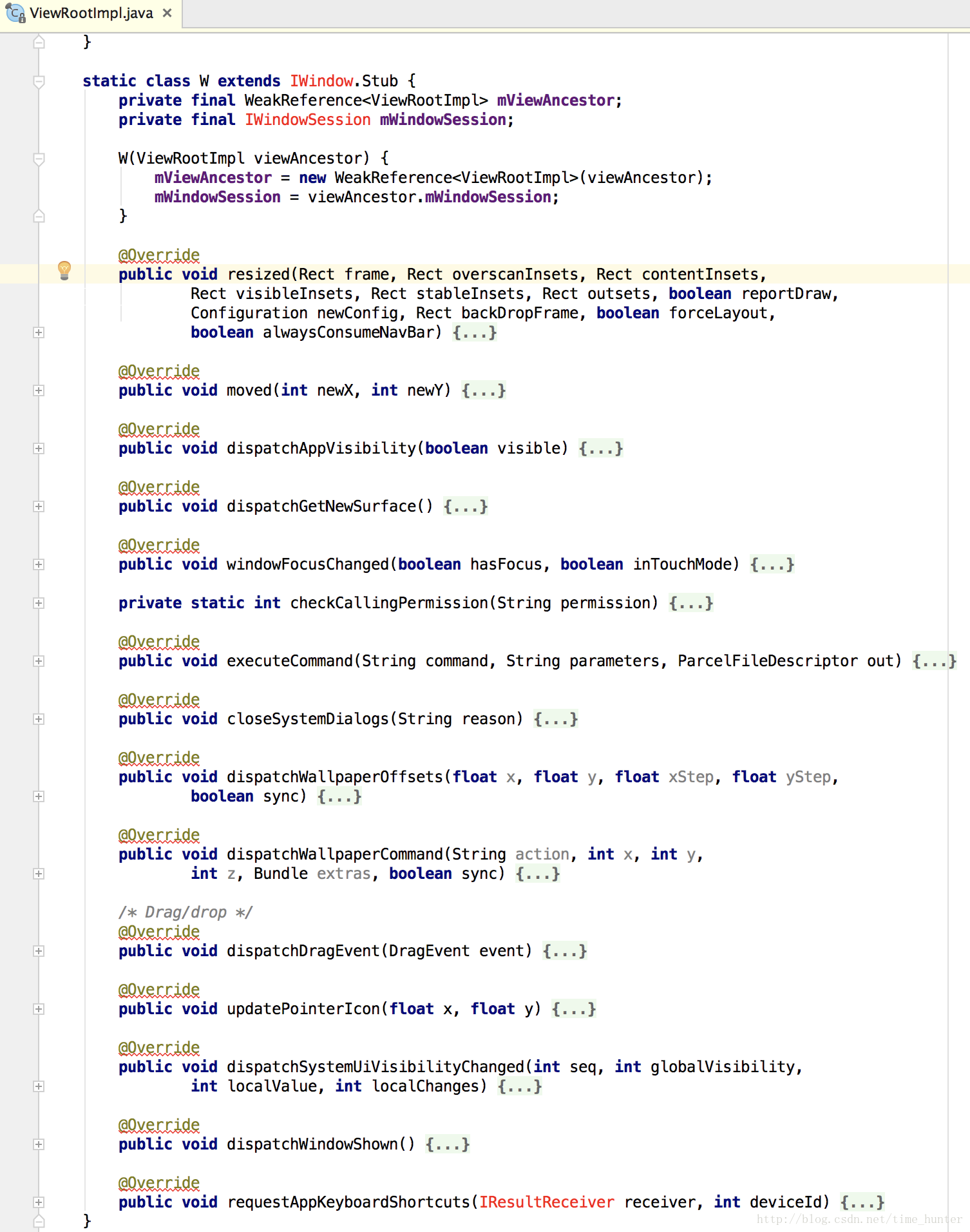Image resolution: width=970 pixels, height=1232 pixels.
Task: Click the @Override annotation above moved
Action: pos(159,371)
